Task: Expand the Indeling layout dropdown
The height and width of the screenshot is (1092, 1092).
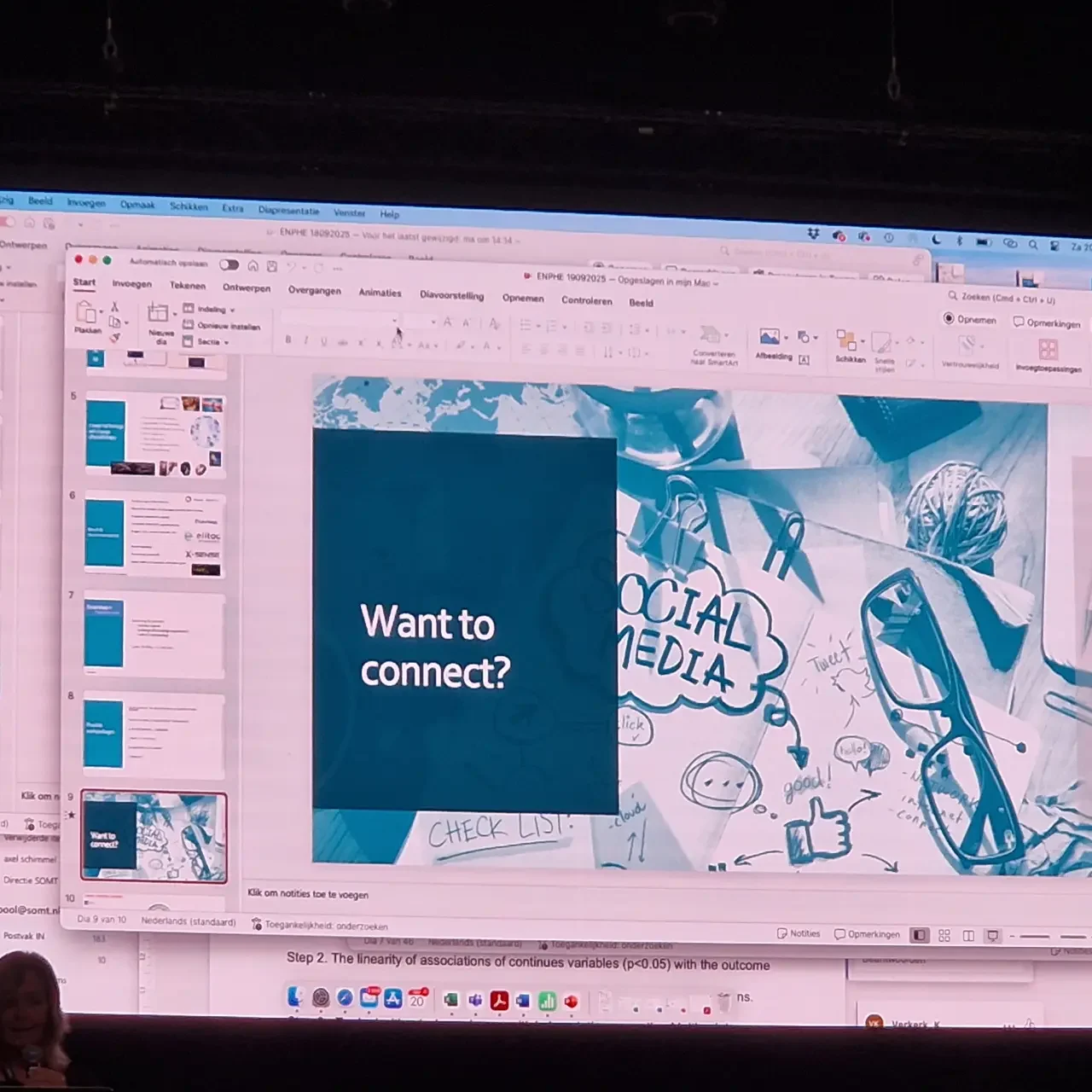Action: tap(210, 309)
